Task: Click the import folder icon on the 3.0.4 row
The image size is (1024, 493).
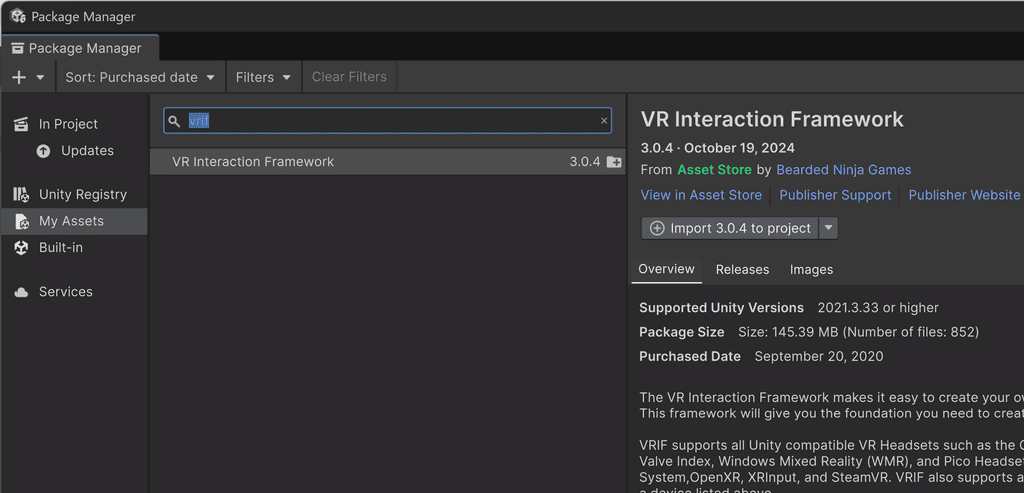Action: pos(614,162)
